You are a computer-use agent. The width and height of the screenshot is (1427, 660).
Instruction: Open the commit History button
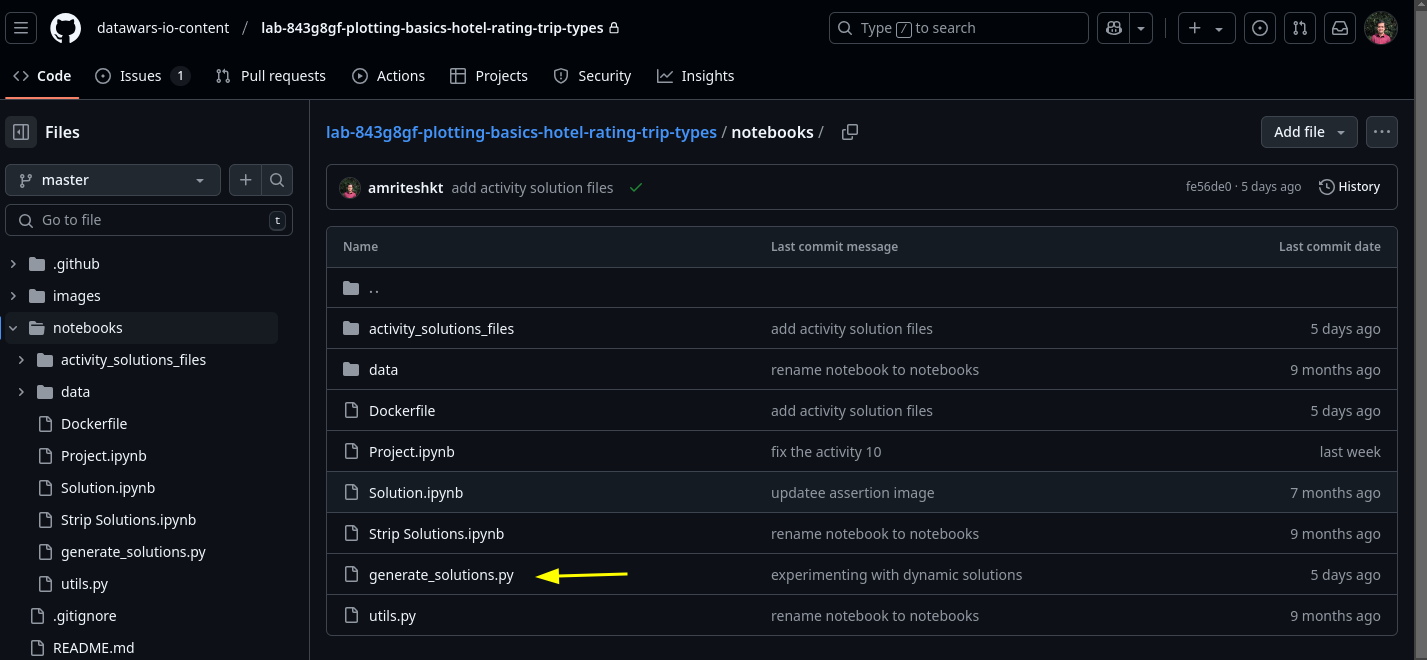click(x=1349, y=187)
